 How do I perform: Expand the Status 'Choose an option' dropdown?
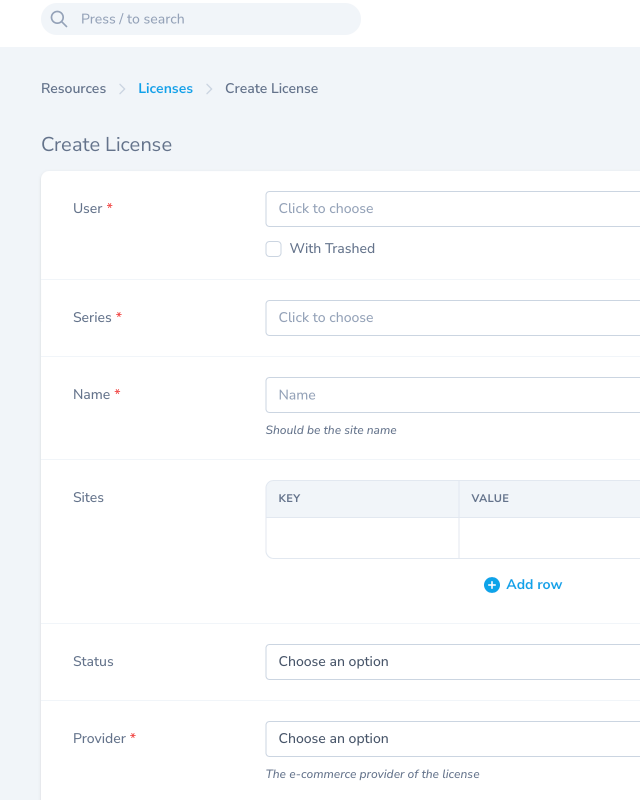[x=452, y=662]
